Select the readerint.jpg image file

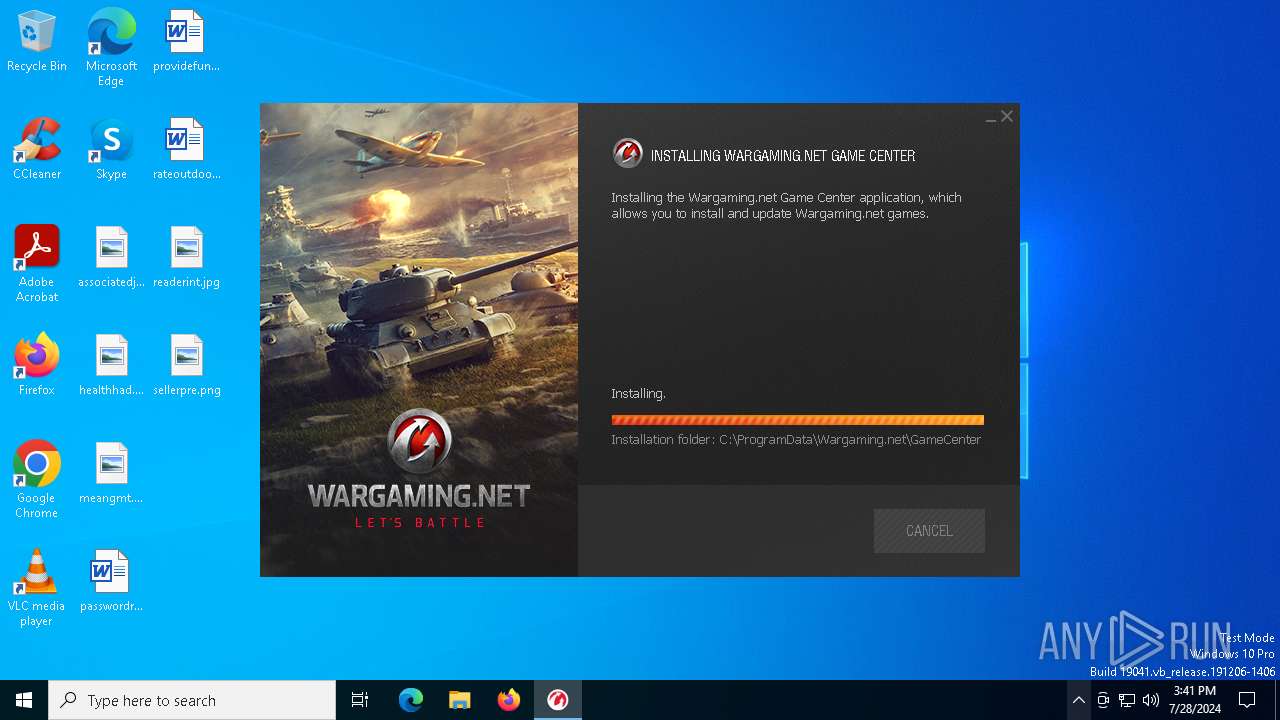(186, 258)
